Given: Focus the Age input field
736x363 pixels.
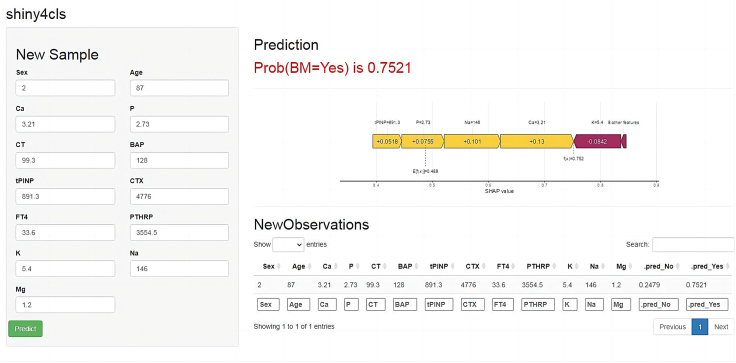Looking at the screenshot, I should pos(179,88).
